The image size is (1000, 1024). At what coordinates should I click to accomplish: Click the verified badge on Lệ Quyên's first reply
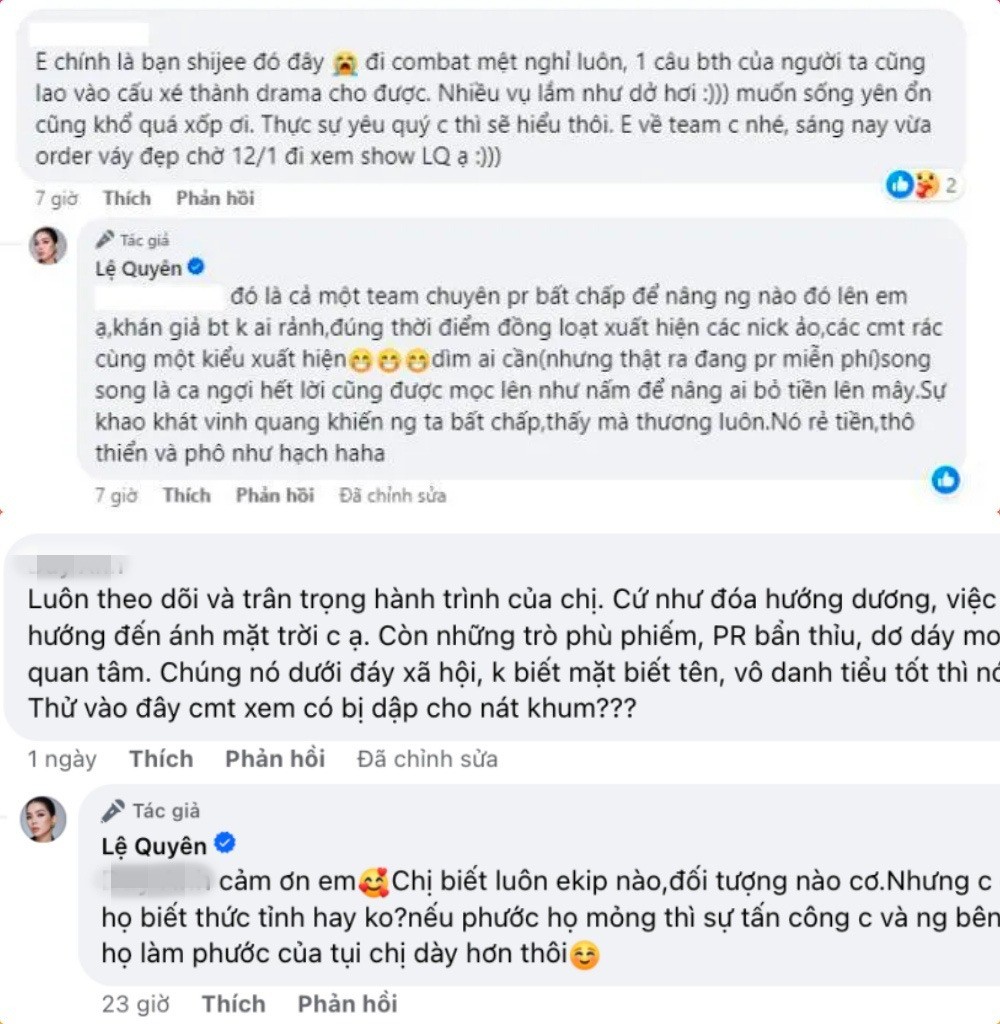coord(197,267)
